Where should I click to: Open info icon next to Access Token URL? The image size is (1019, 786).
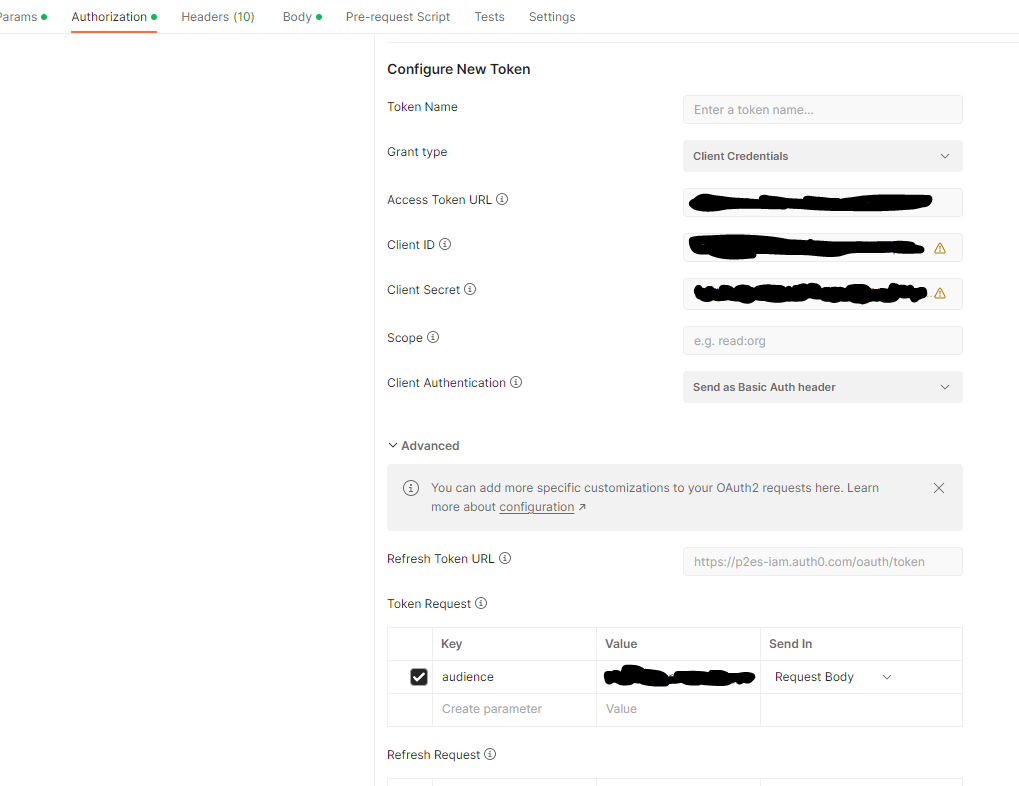[x=502, y=199]
